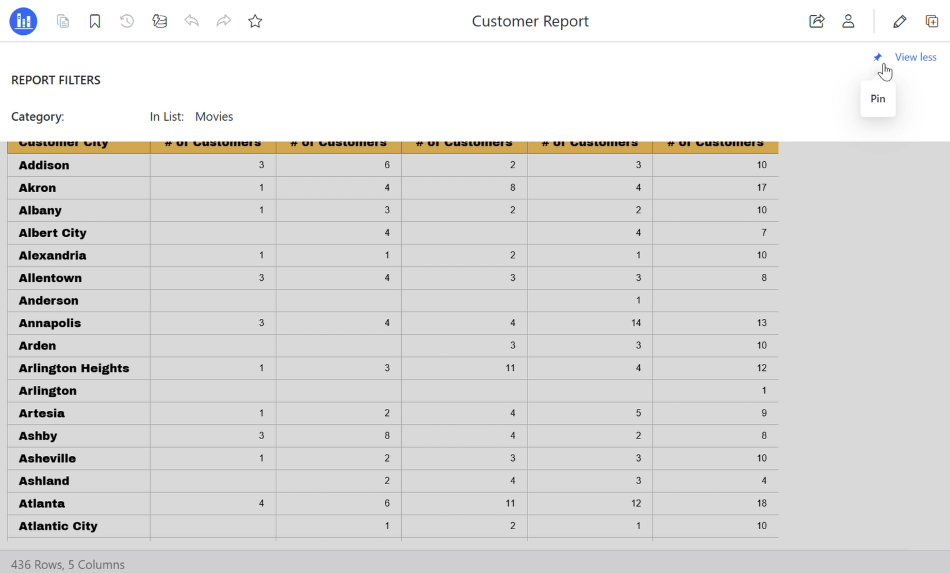The image size is (950, 573).
Task: Select the Allentown row header
Action: tap(79, 278)
